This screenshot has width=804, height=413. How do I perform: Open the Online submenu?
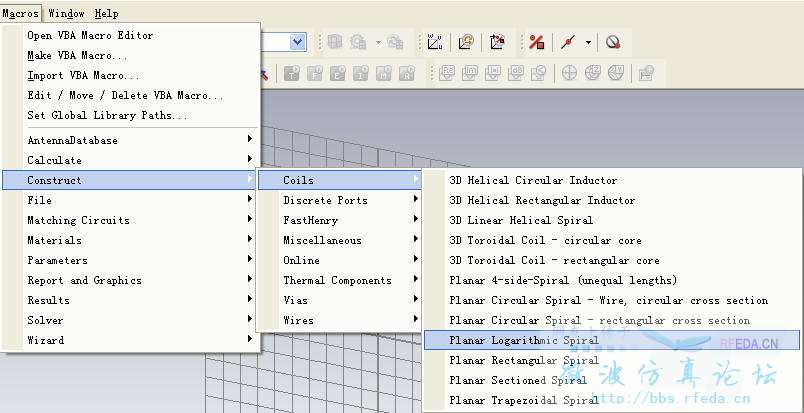[x=340, y=260]
